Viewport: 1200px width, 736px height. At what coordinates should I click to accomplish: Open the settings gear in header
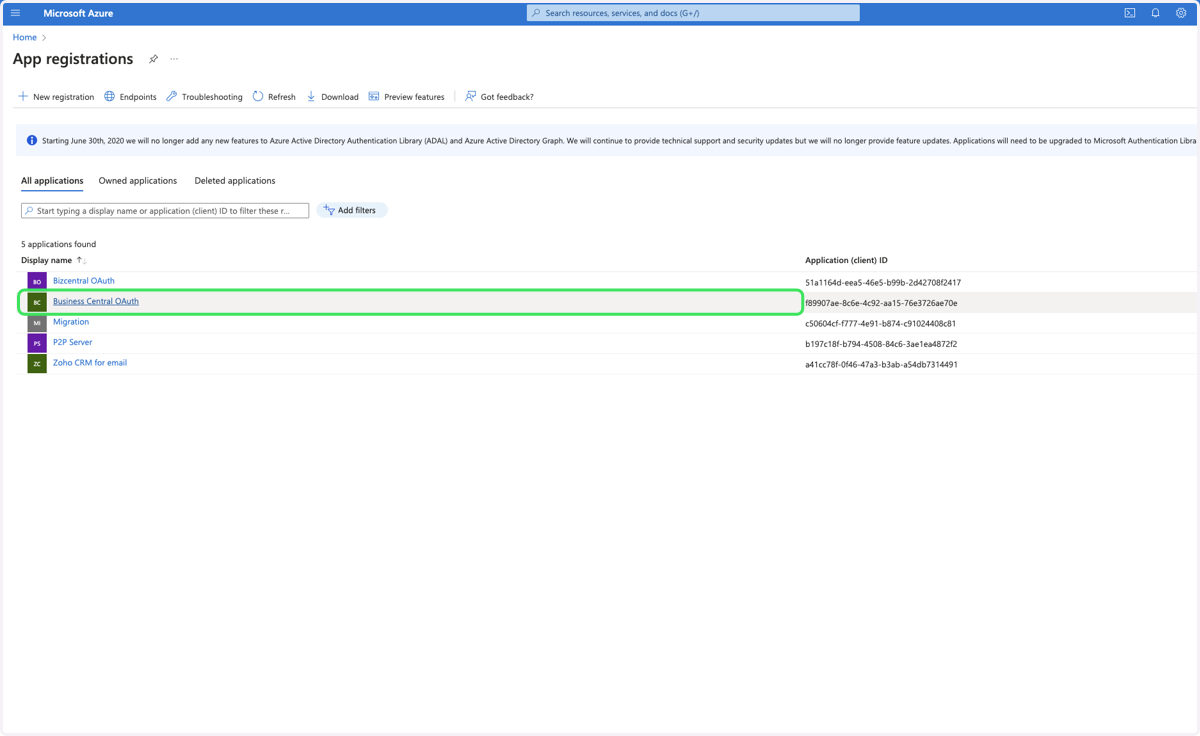point(1181,13)
